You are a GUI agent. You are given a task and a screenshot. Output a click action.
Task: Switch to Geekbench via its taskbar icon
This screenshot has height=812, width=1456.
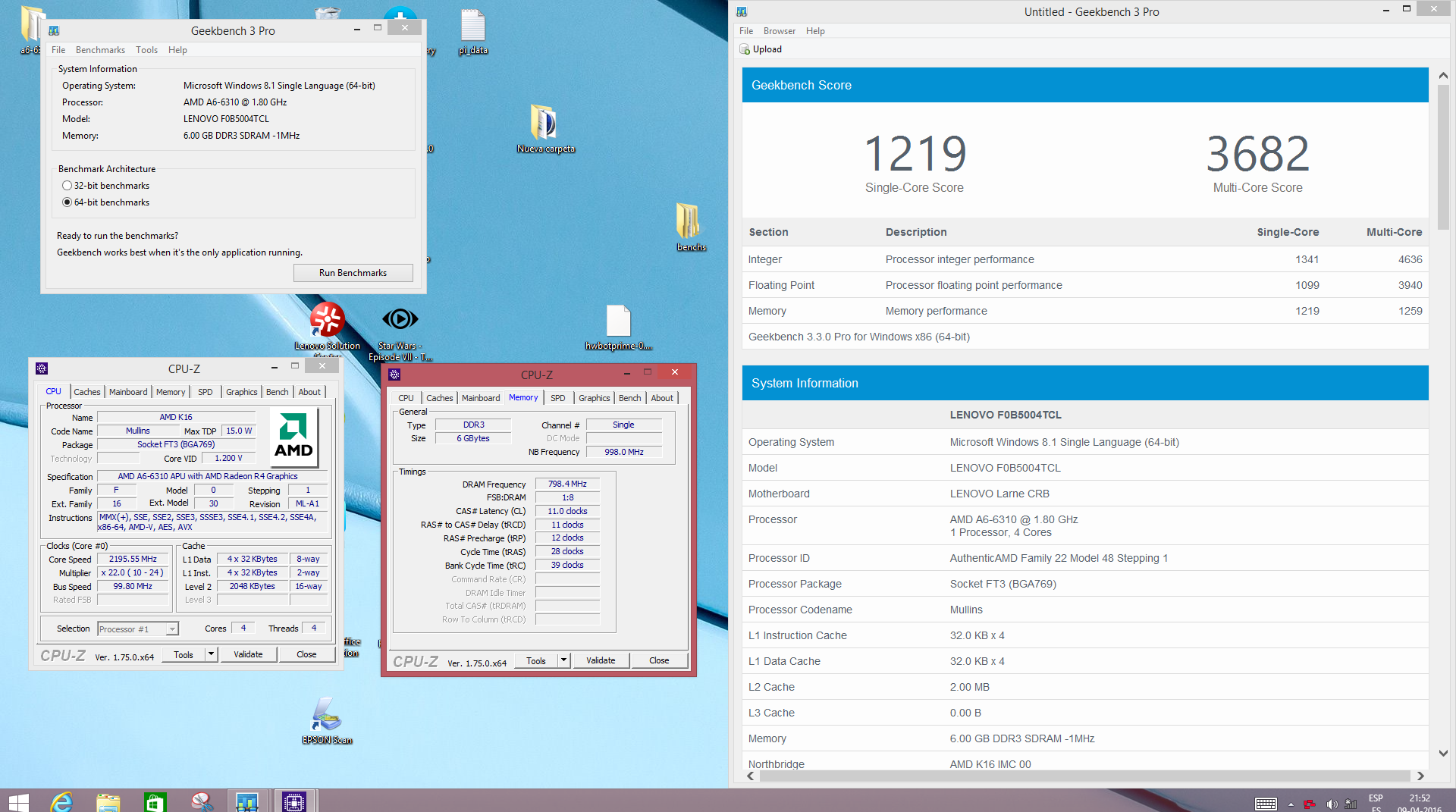tap(247, 801)
